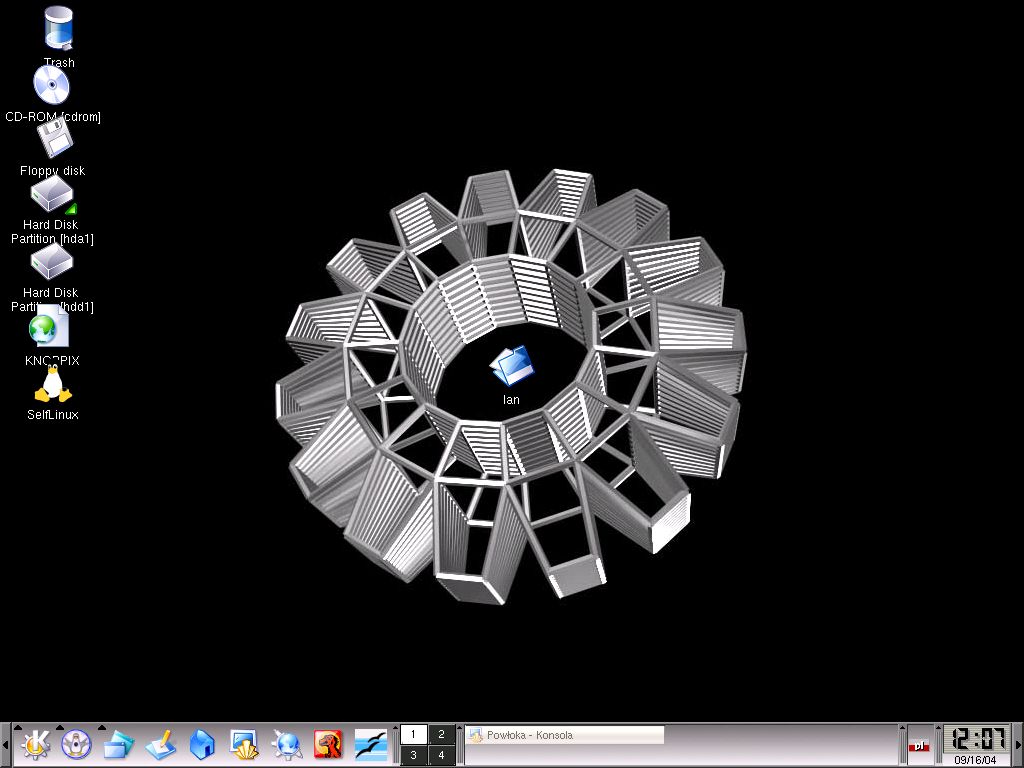Launch Konqueror web browser from panel
Screen dimensions: 1024x768
(287, 744)
